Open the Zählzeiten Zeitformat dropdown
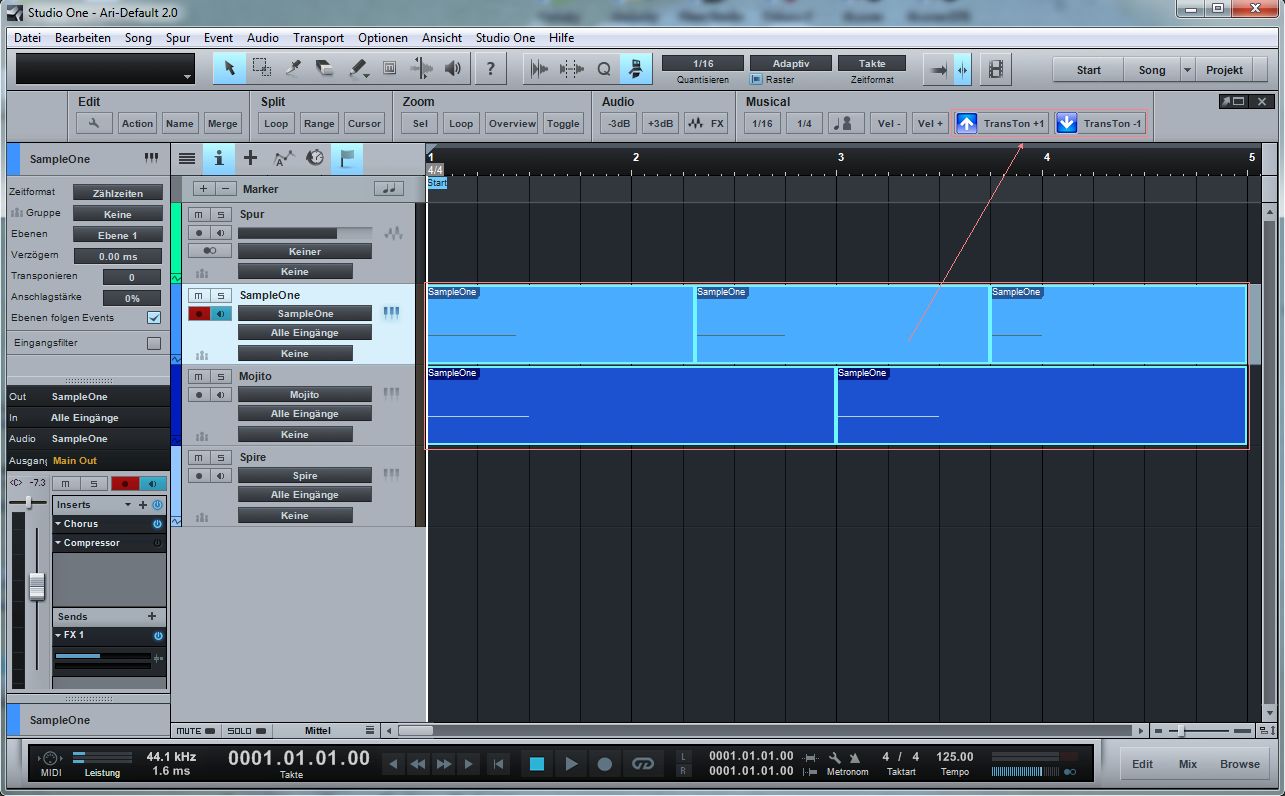Viewport: 1285px width, 796px height. pos(117,193)
